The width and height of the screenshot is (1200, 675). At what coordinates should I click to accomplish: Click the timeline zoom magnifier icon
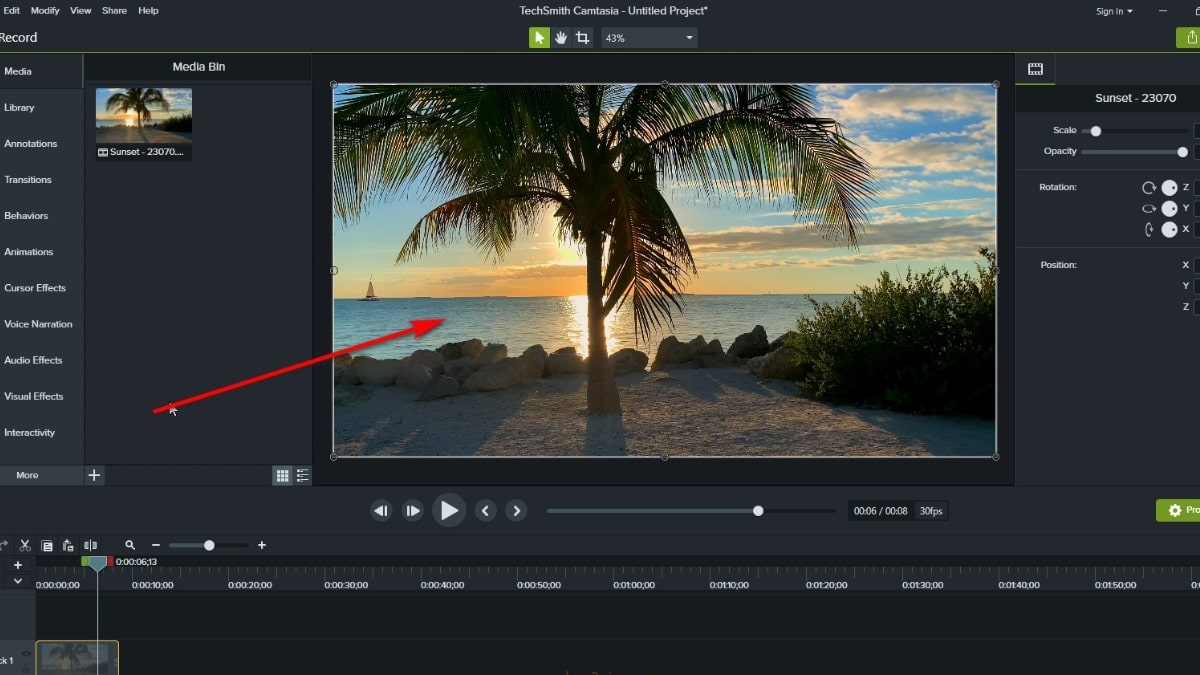click(130, 545)
